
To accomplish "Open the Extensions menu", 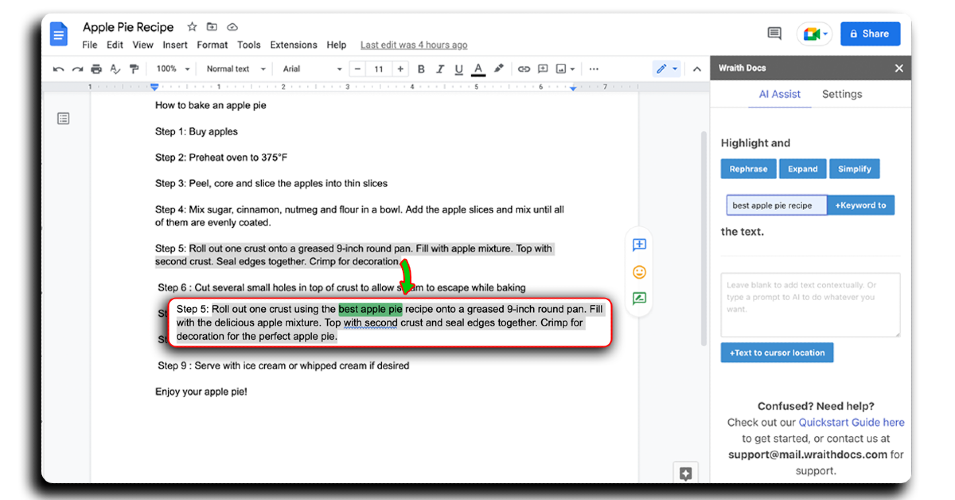I will coord(294,45).
